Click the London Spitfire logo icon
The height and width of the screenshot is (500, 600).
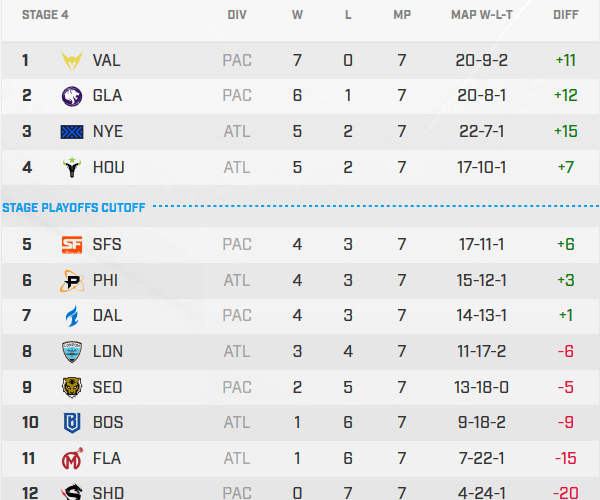click(x=73, y=351)
